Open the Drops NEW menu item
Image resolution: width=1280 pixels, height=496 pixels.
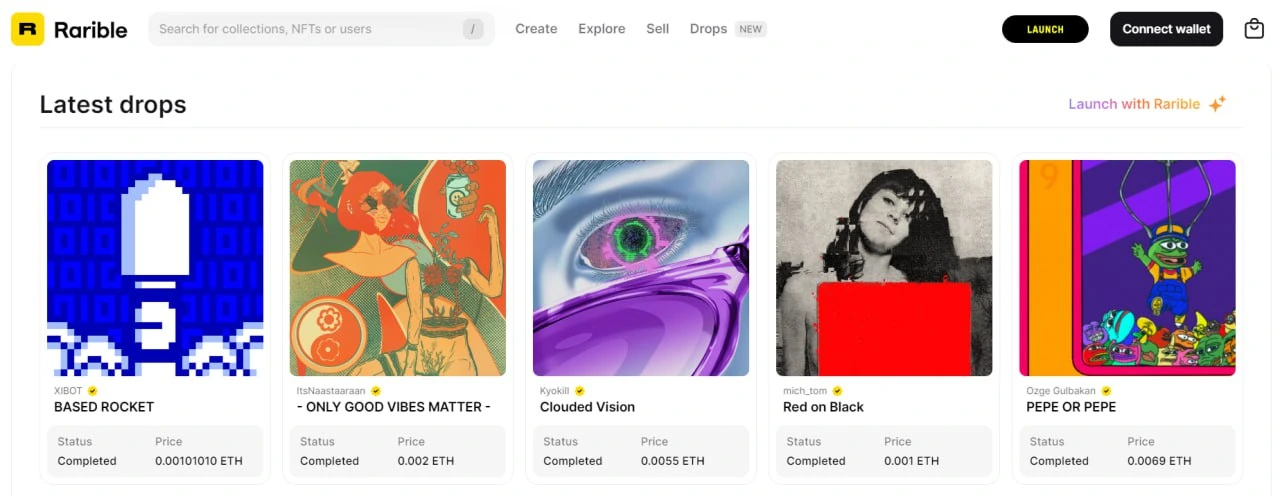coord(728,29)
